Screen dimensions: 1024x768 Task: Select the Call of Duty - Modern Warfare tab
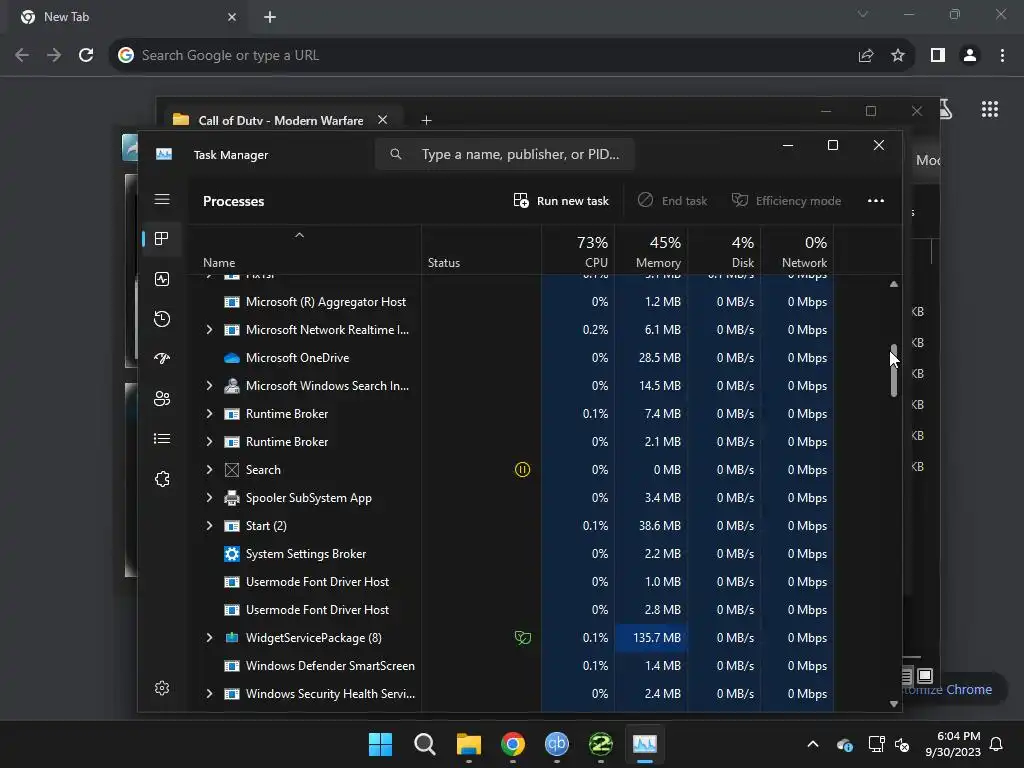tap(281, 120)
